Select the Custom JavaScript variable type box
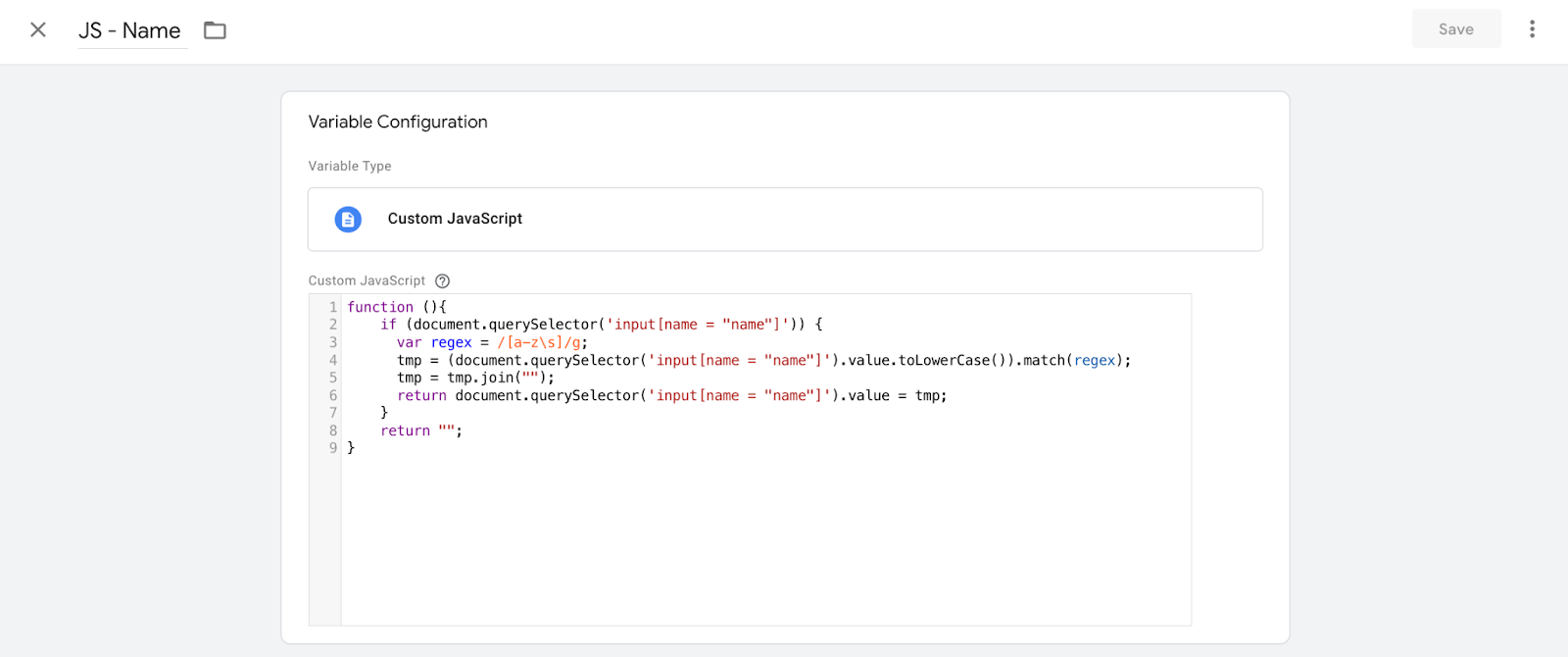This screenshot has width=1568, height=657. (785, 220)
